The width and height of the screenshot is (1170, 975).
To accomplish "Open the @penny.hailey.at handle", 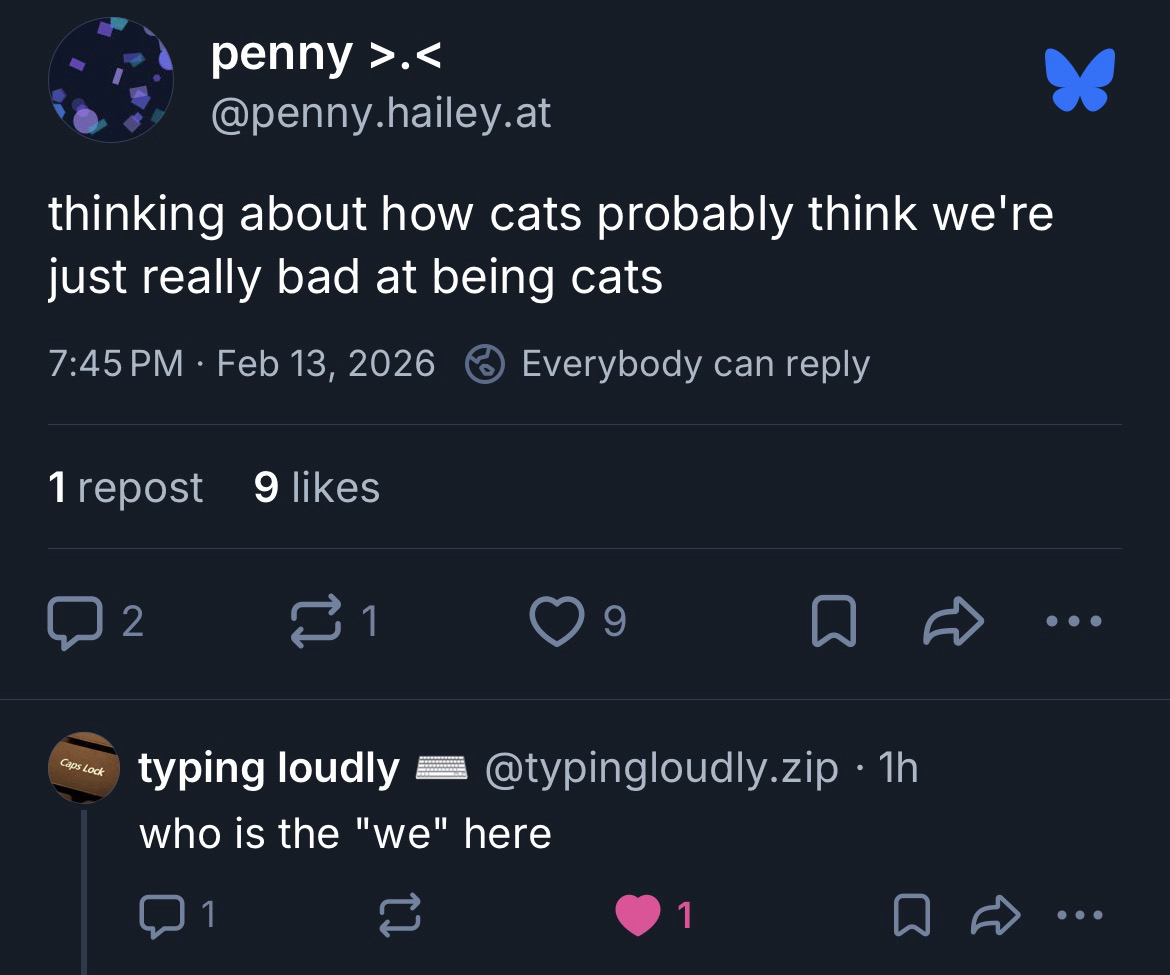I will coord(380,114).
